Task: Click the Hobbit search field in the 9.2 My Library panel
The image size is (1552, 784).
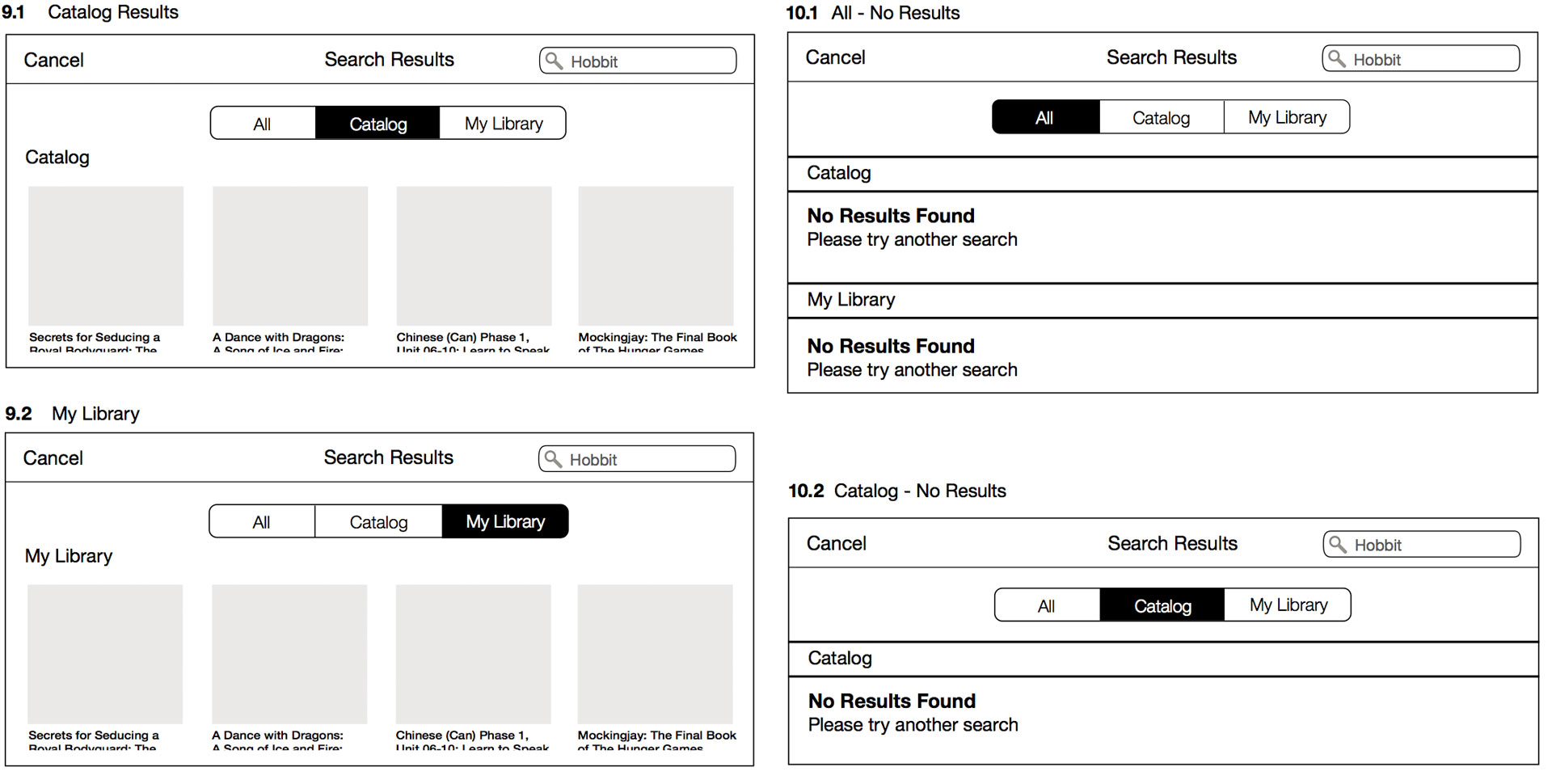Action: coord(637,459)
